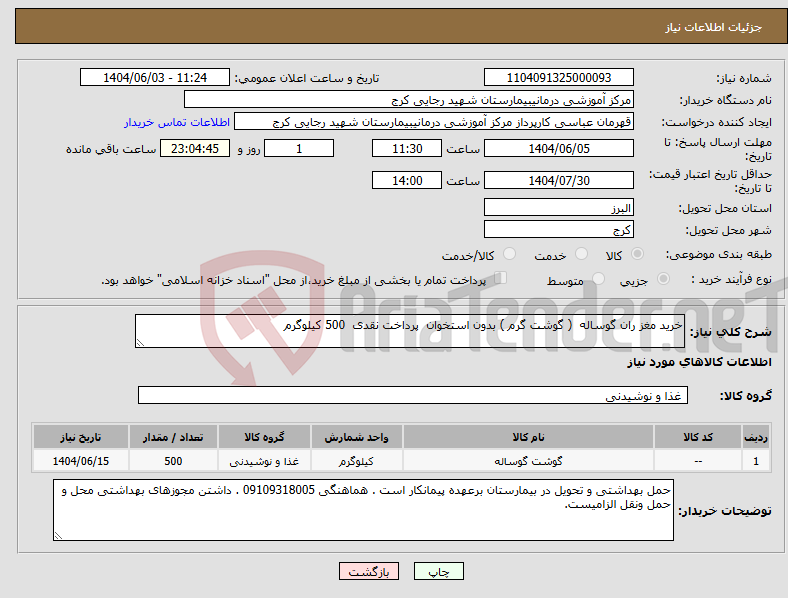788x598 pixels.
Task: Click the buyer organization name field
Action: (x=409, y=99)
